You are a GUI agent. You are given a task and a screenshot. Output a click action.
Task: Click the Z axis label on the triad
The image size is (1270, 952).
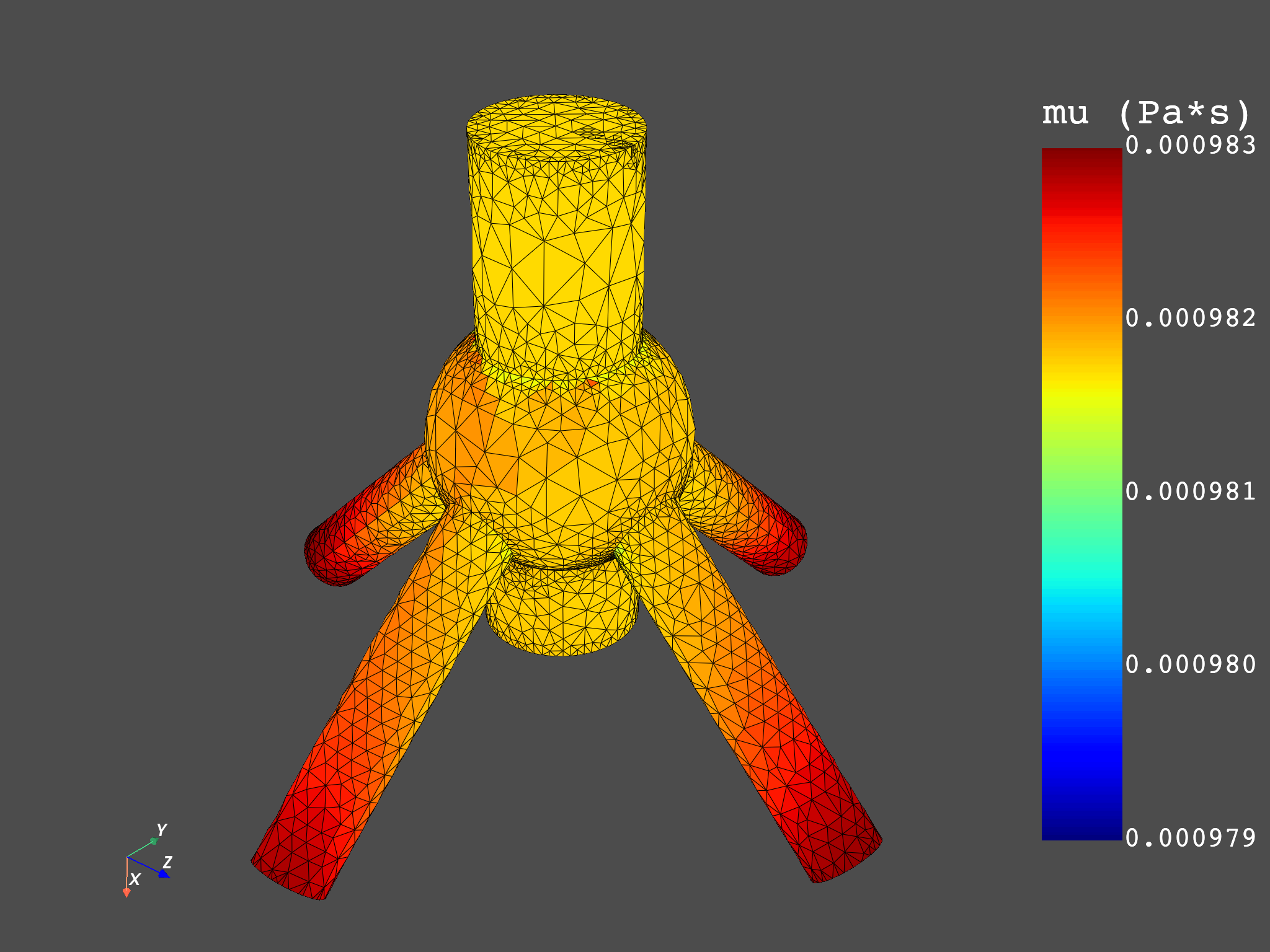click(x=167, y=862)
